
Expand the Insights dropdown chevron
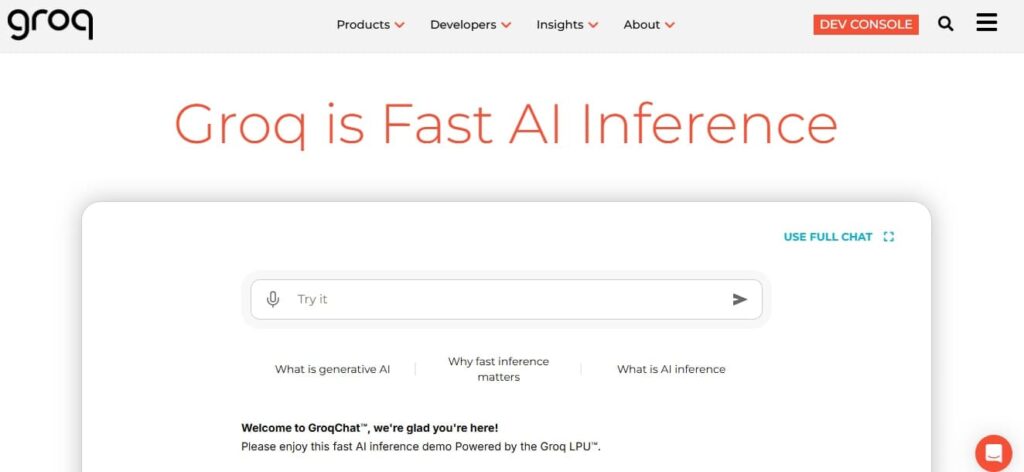point(593,25)
